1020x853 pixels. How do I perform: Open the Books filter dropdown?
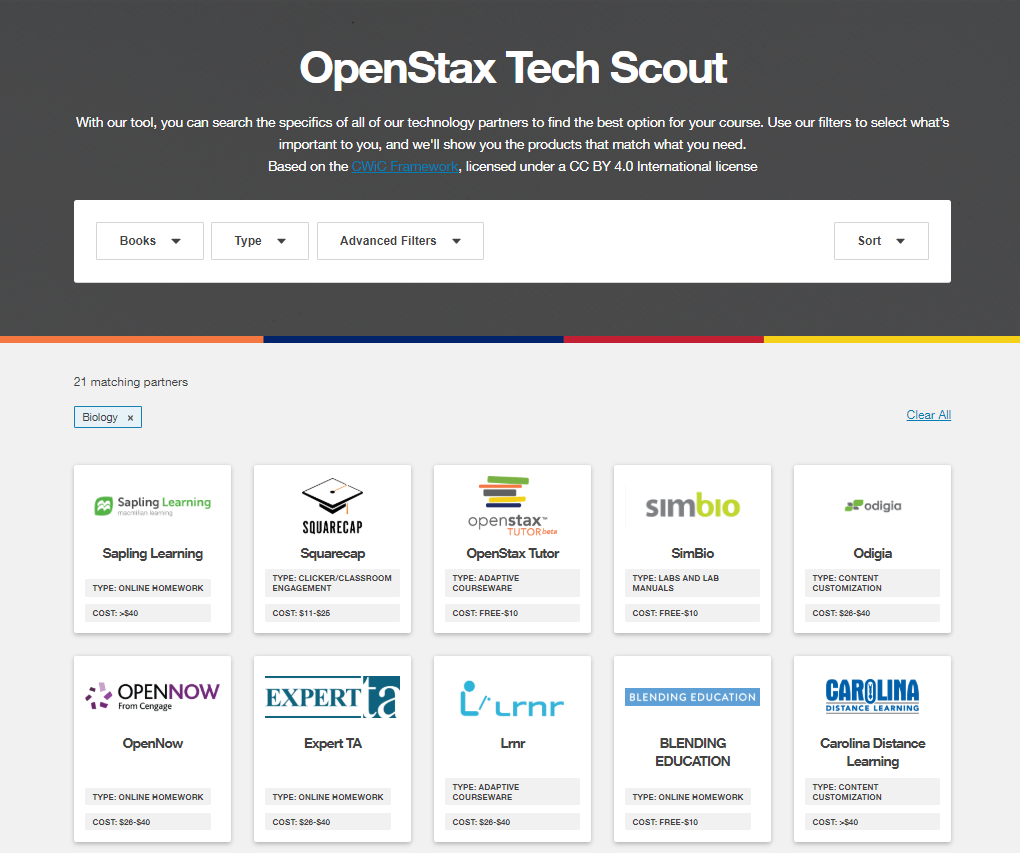point(150,241)
